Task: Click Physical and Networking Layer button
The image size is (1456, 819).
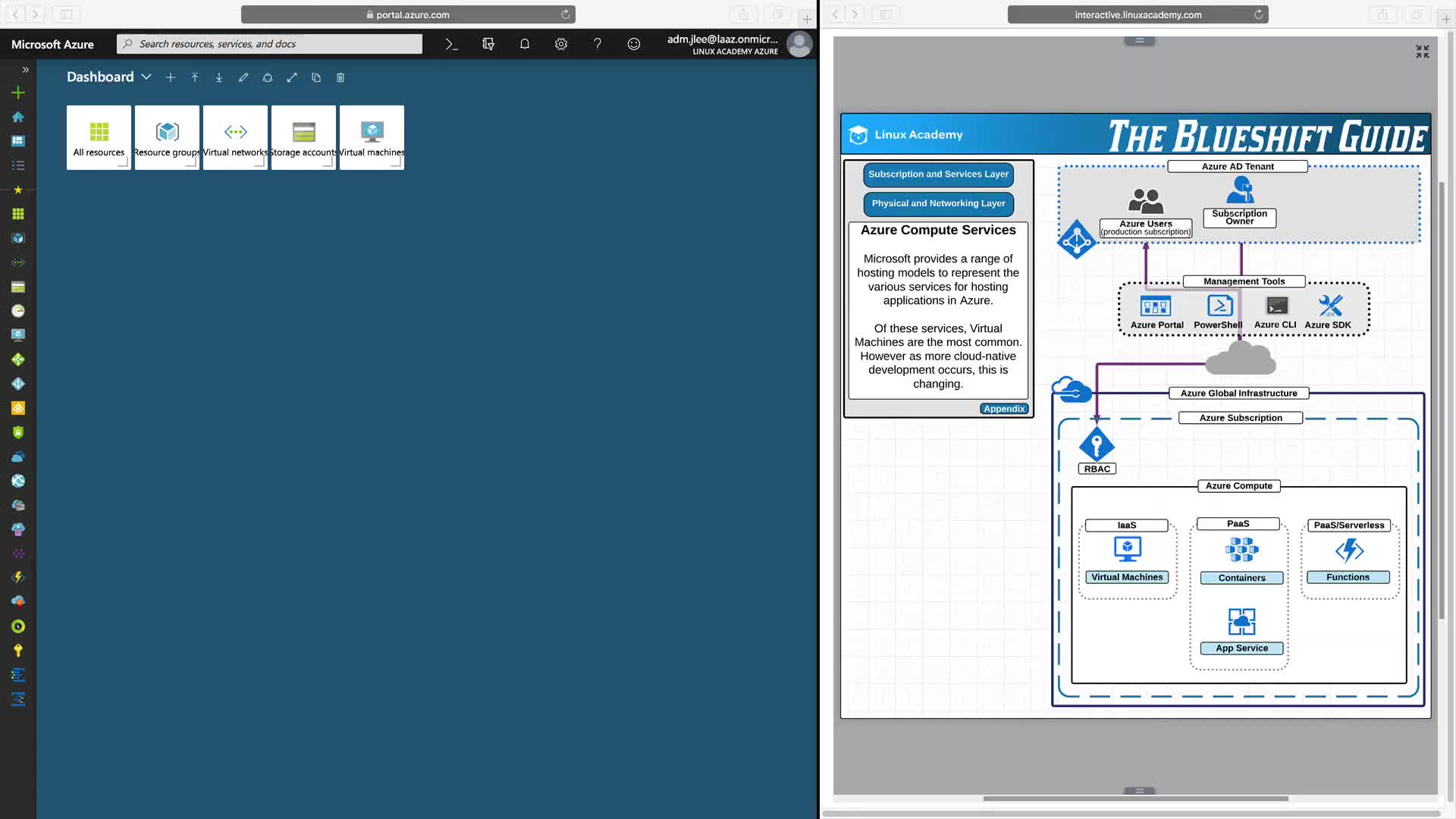Action: [x=938, y=203]
